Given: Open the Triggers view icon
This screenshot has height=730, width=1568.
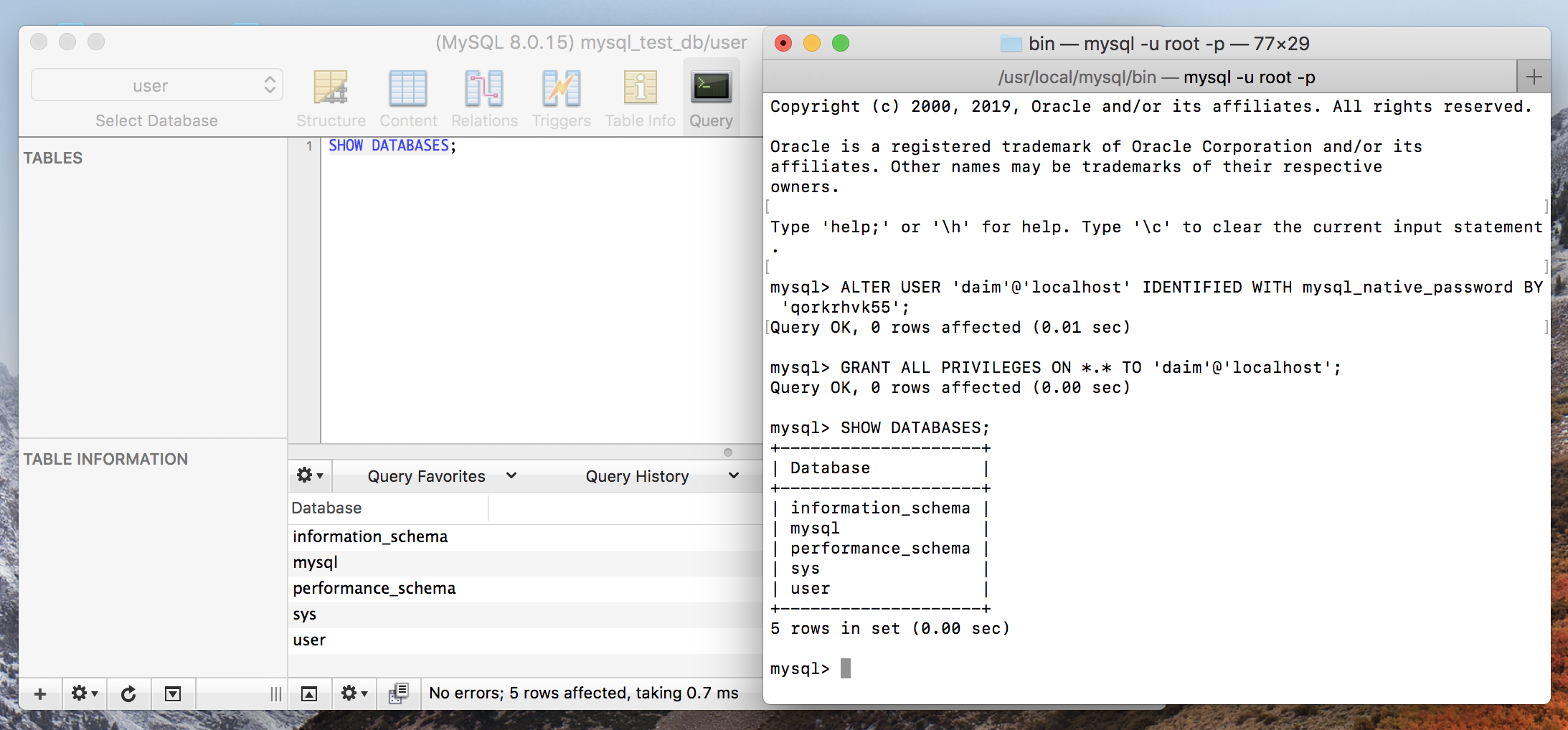Looking at the screenshot, I should coord(561,98).
